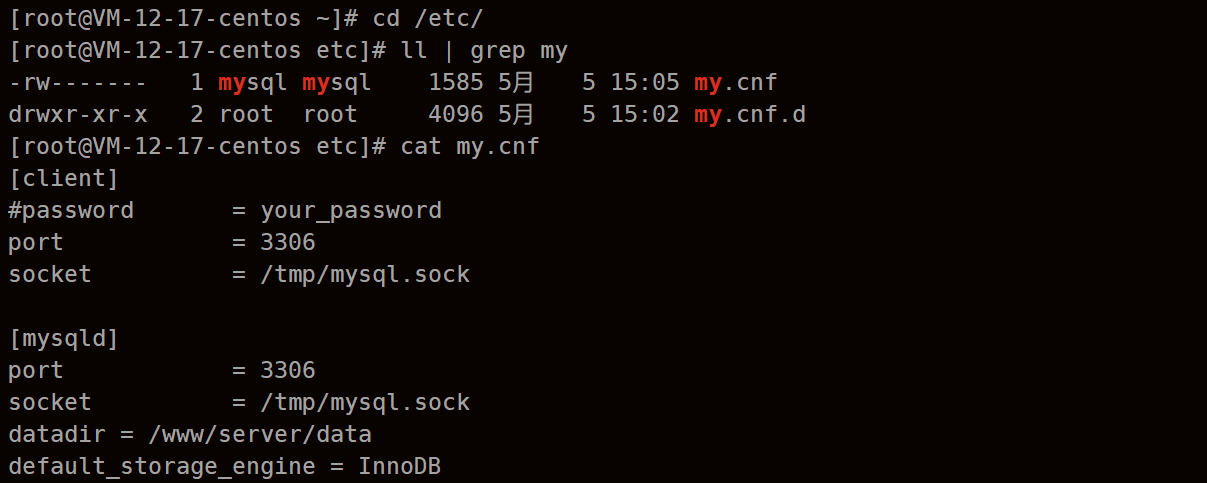The width and height of the screenshot is (1207, 483).
Task: Click the 'cd /etc/' command text
Action: click(429, 17)
